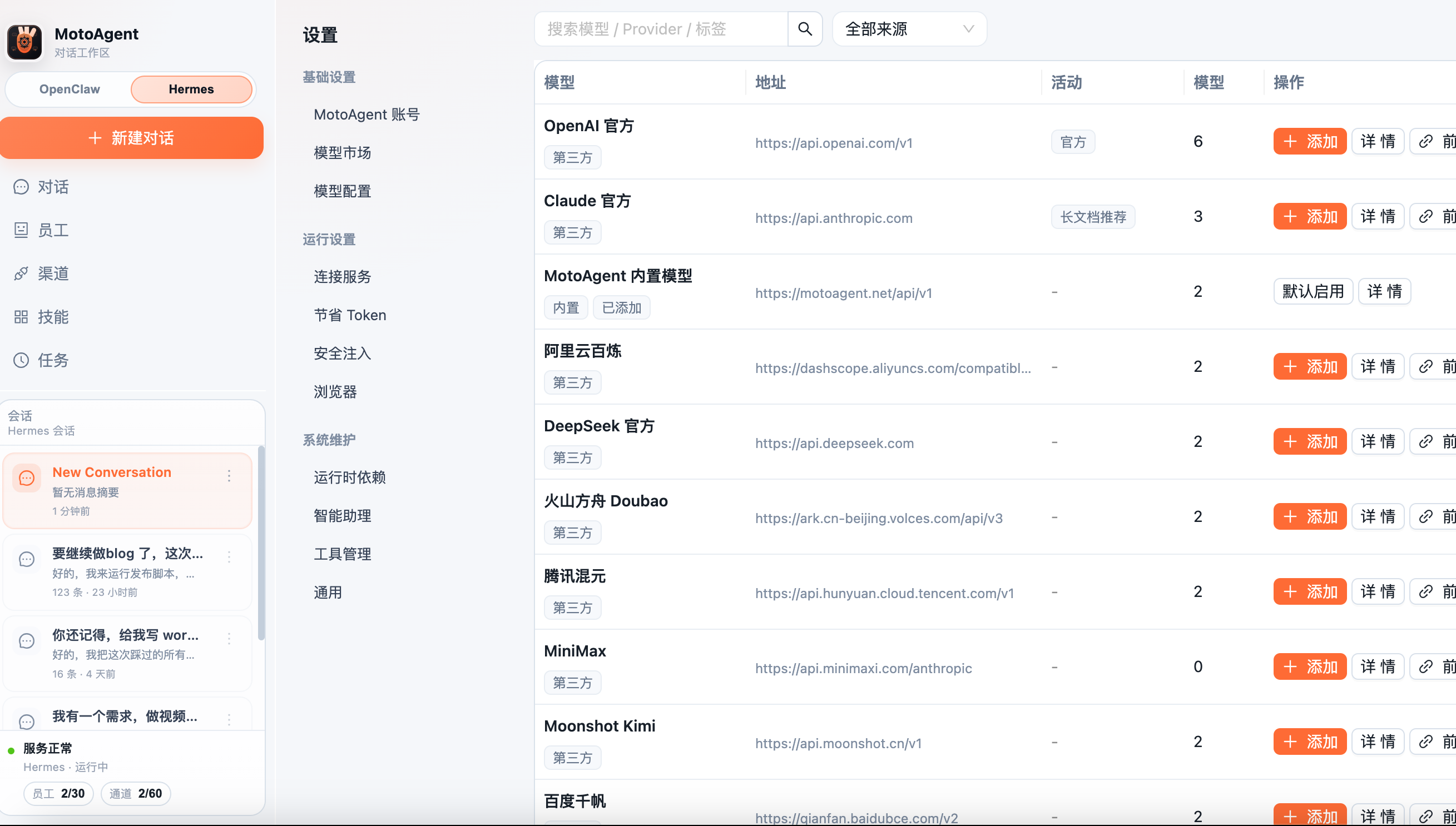The height and width of the screenshot is (826, 1456).
Task: Click the search magnifier icon button
Action: (x=805, y=29)
